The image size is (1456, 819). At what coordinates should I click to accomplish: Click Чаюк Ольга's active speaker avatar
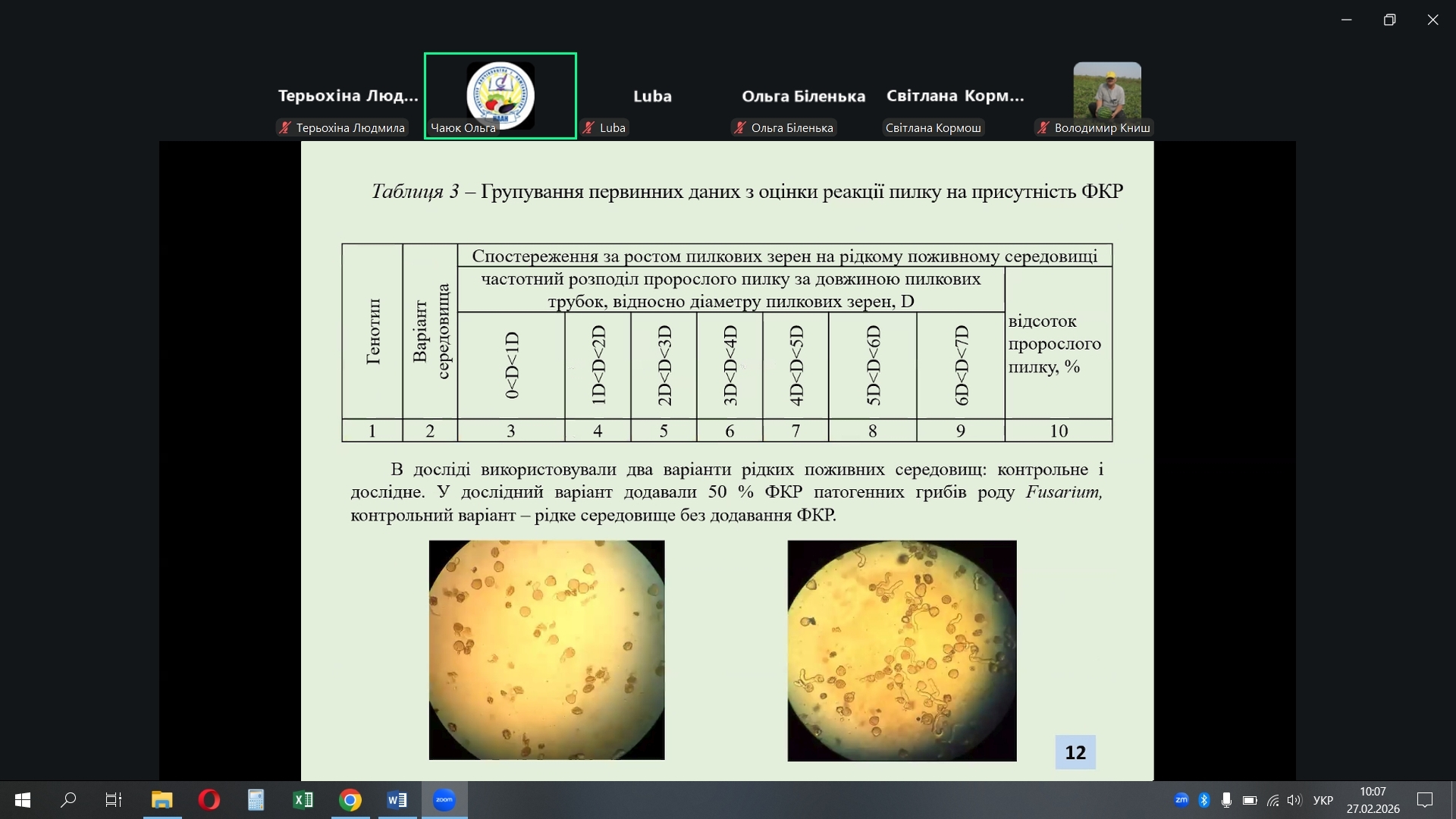coord(500,95)
